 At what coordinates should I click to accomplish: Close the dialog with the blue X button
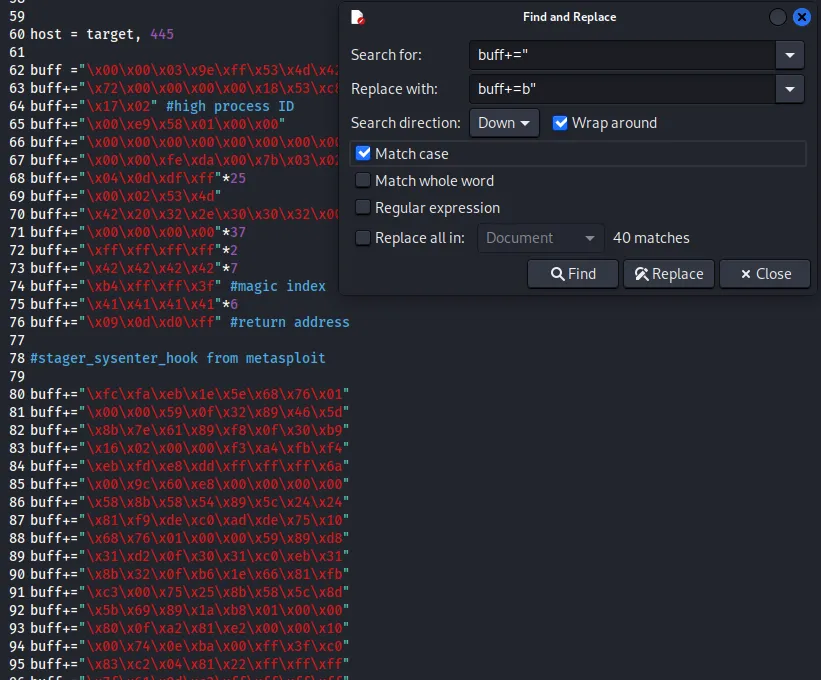coord(802,17)
